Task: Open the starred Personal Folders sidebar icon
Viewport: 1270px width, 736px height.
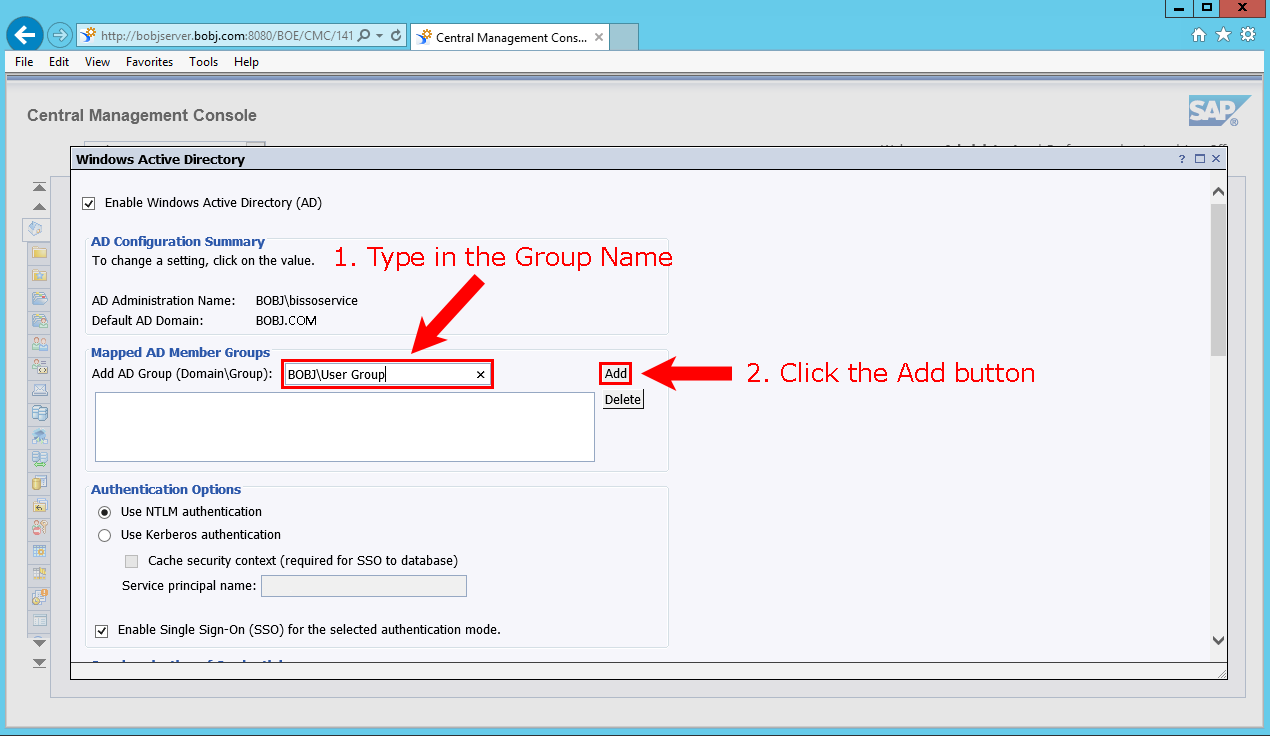Action: tap(40, 275)
